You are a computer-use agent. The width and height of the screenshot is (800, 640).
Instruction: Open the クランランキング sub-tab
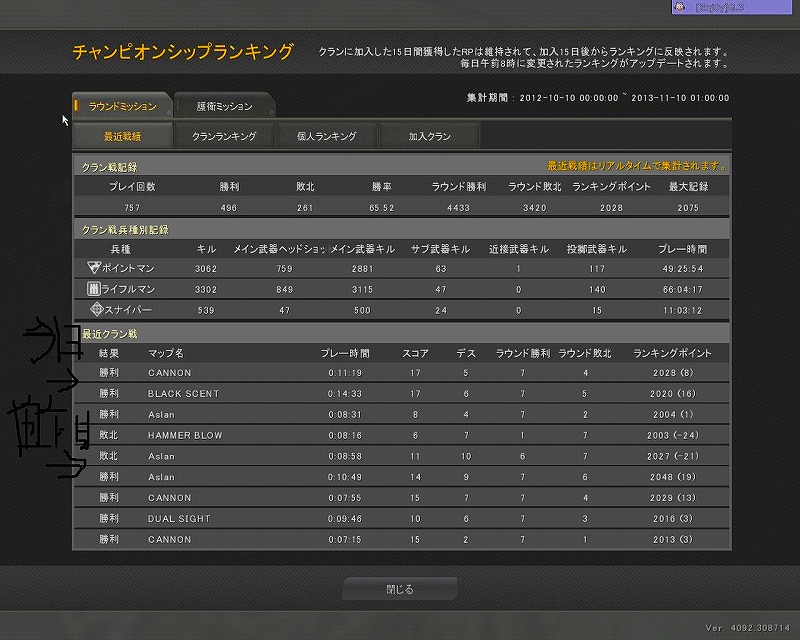pyautogui.click(x=224, y=136)
